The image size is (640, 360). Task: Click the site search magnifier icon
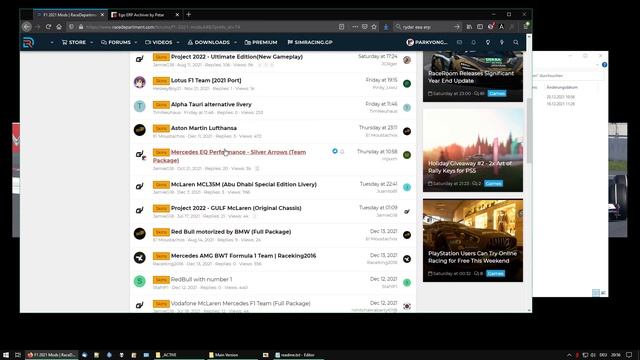[516, 42]
